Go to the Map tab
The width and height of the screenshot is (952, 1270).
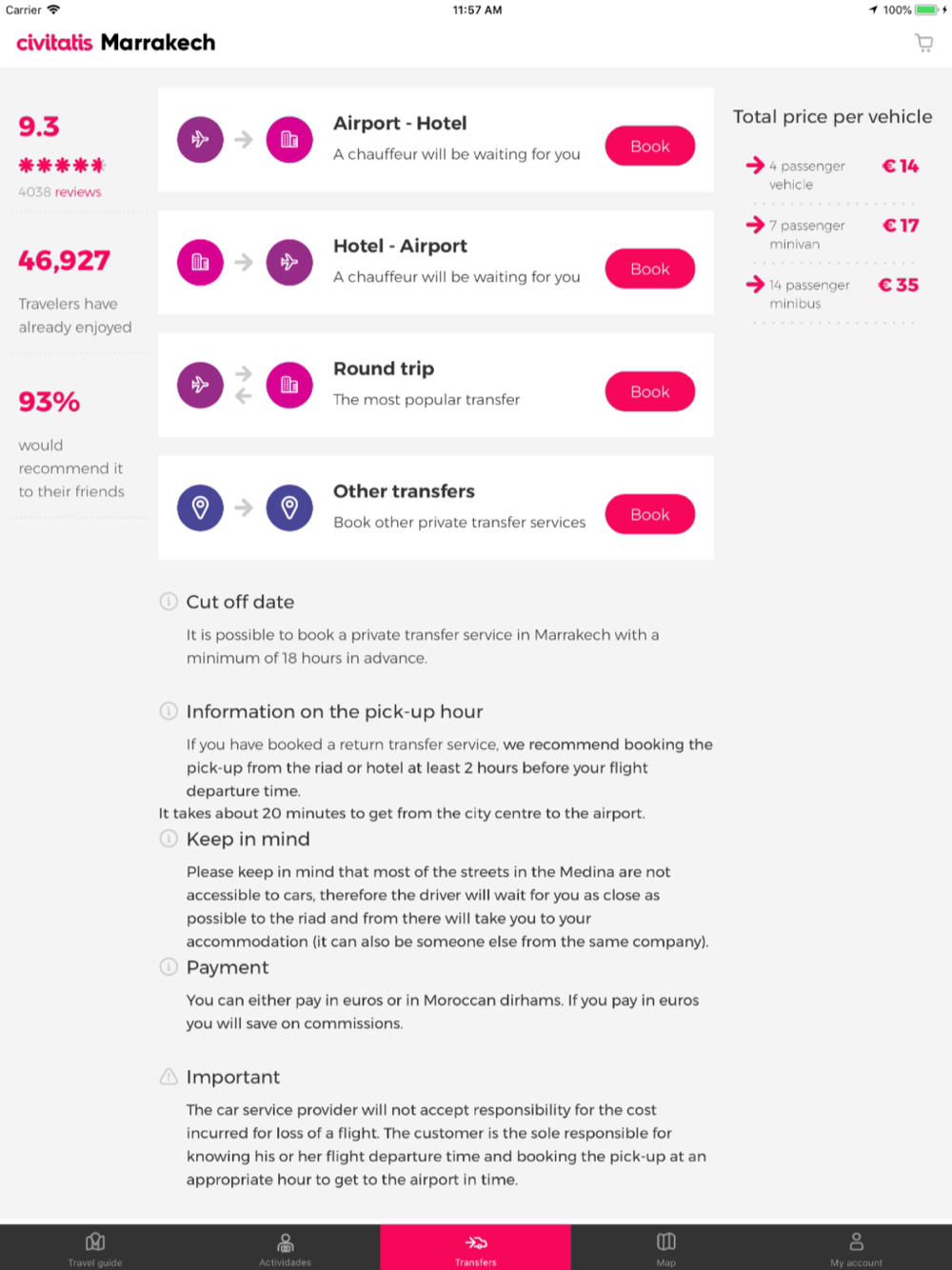[x=666, y=1248]
